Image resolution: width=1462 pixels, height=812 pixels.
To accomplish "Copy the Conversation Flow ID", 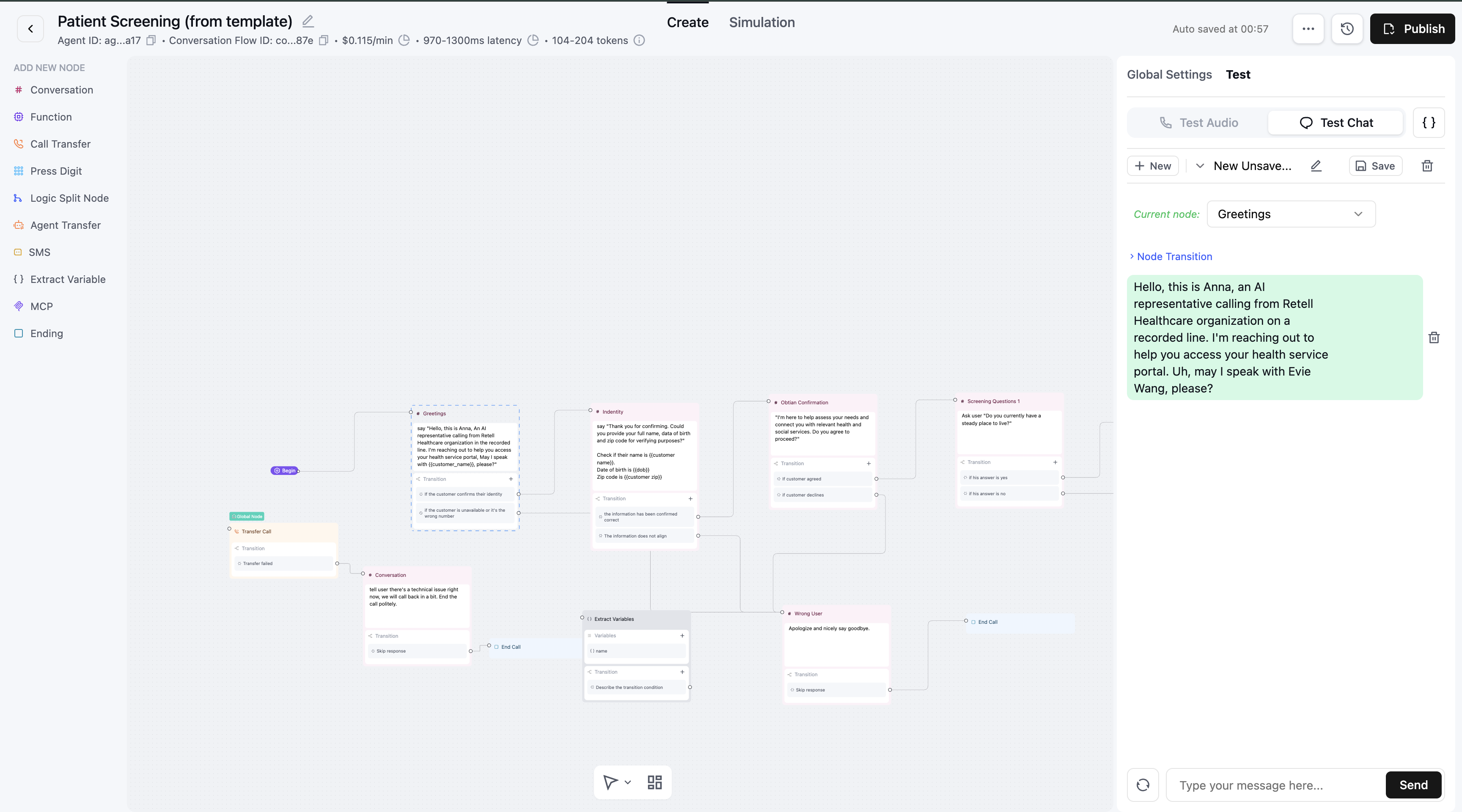I will coord(324,40).
